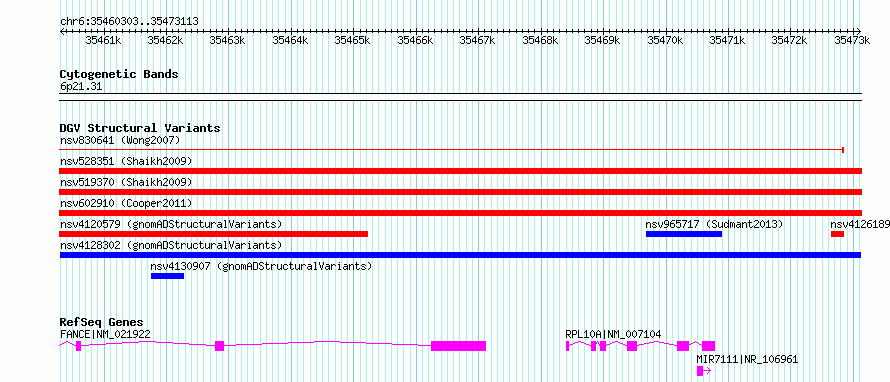Click the FANCE|NM_021922 gene label
This screenshot has height=382, width=890.
click(x=106, y=334)
